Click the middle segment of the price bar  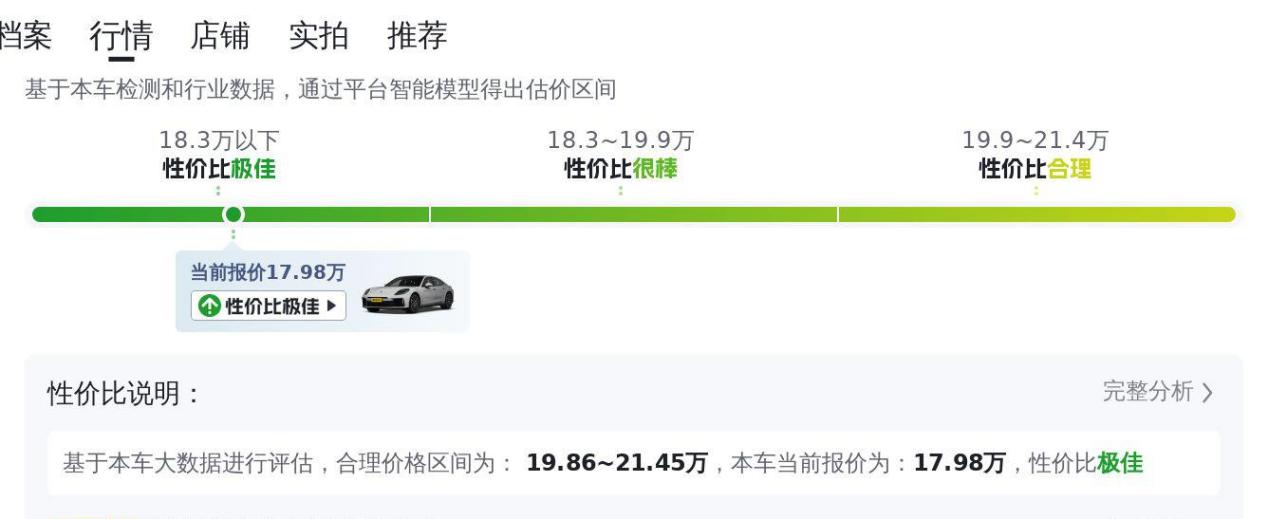633,214
